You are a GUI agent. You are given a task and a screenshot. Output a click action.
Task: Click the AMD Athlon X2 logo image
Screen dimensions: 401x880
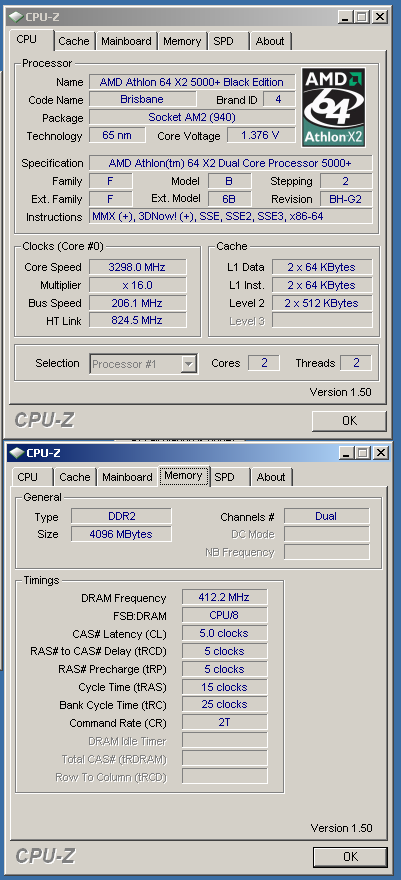click(334, 107)
